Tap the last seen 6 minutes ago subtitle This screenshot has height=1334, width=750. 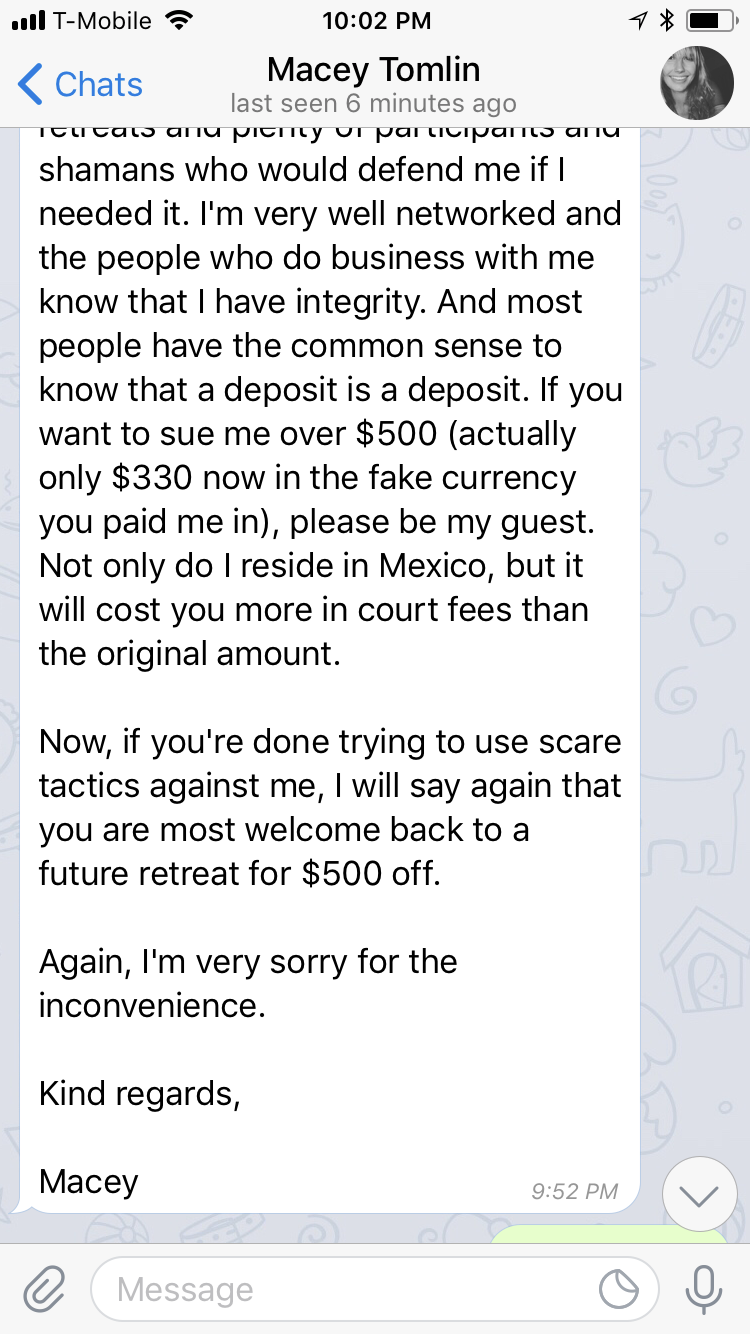click(x=373, y=103)
